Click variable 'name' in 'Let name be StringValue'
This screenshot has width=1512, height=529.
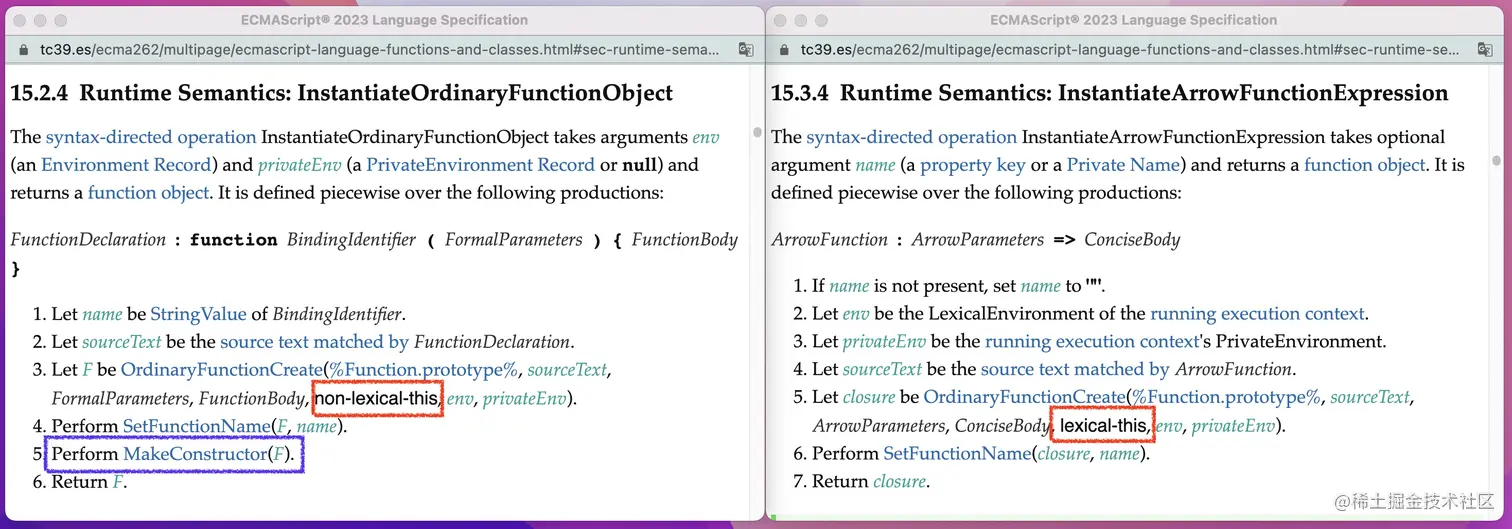[x=102, y=314]
